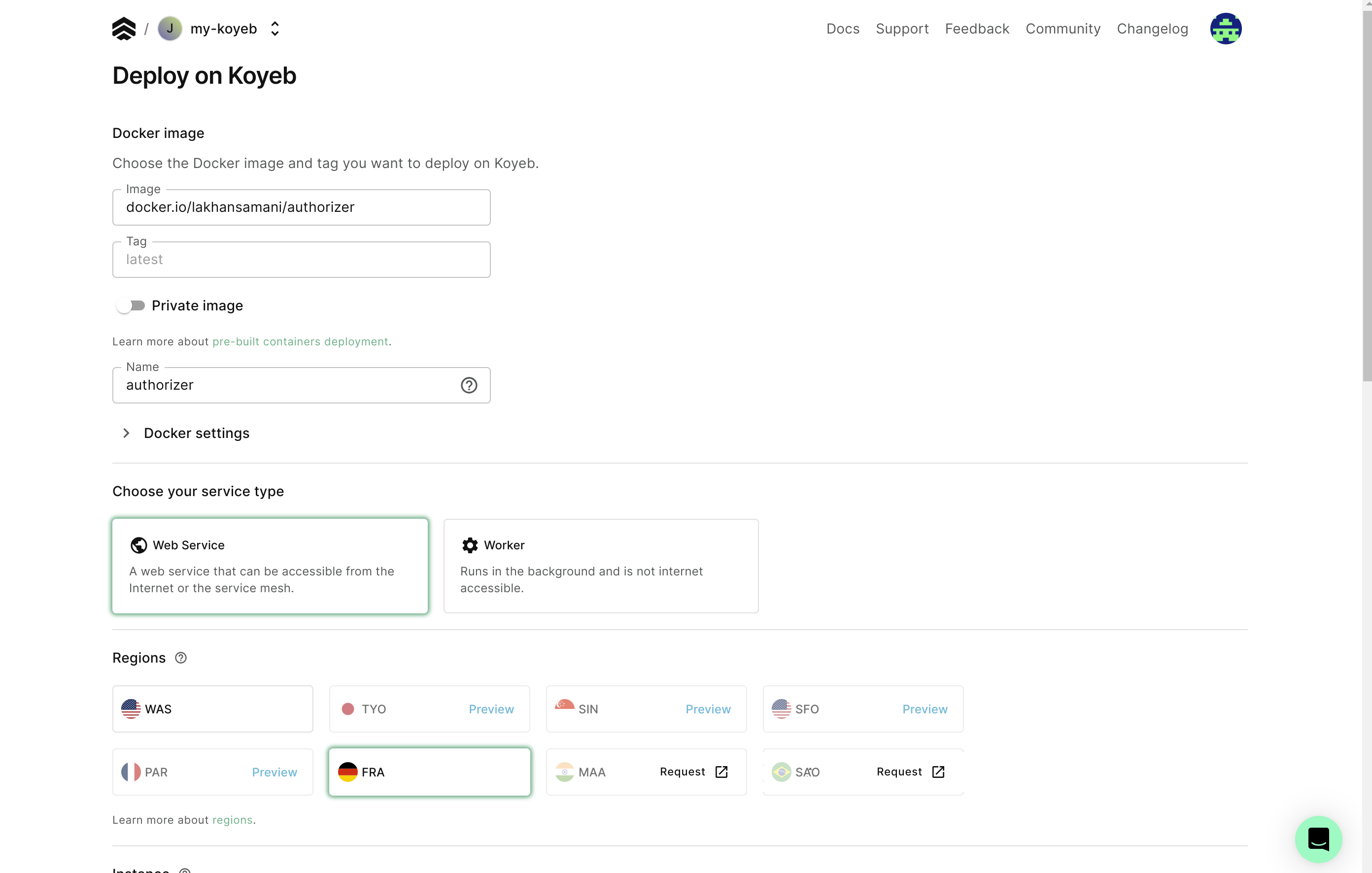
Task: Toggle the Private image switch
Action: click(x=131, y=306)
